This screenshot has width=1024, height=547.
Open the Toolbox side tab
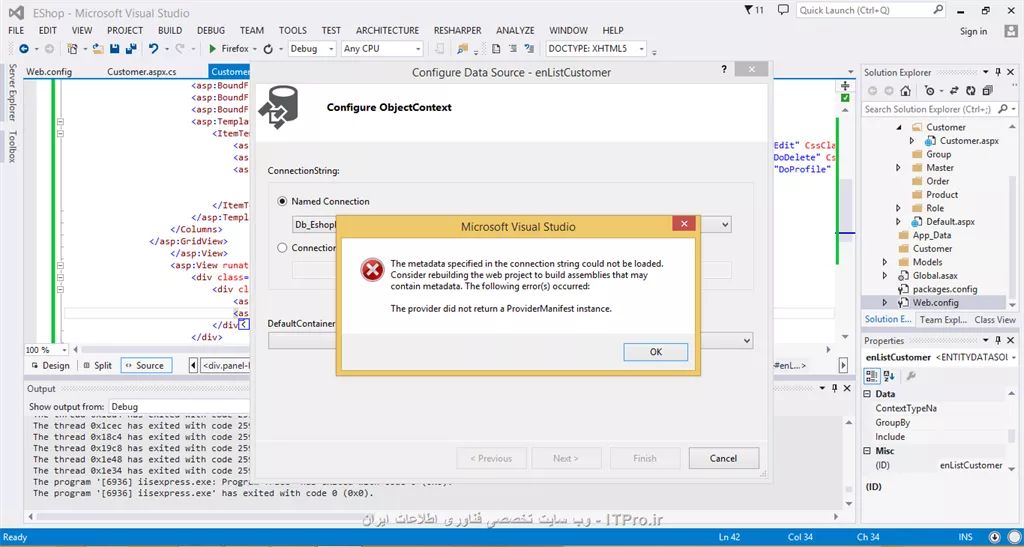[12, 146]
